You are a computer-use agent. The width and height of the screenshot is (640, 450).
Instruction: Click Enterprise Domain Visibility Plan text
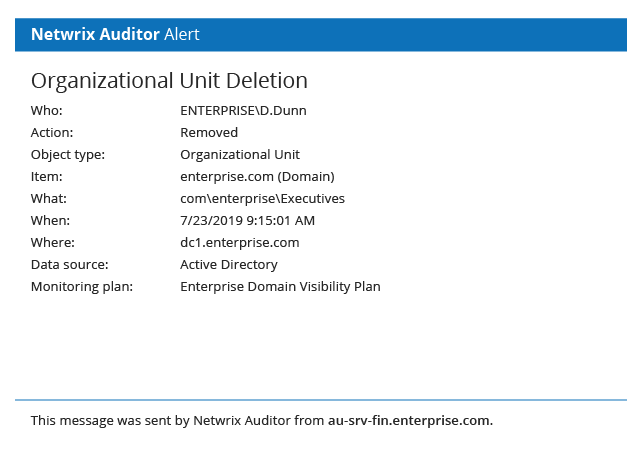pos(280,286)
